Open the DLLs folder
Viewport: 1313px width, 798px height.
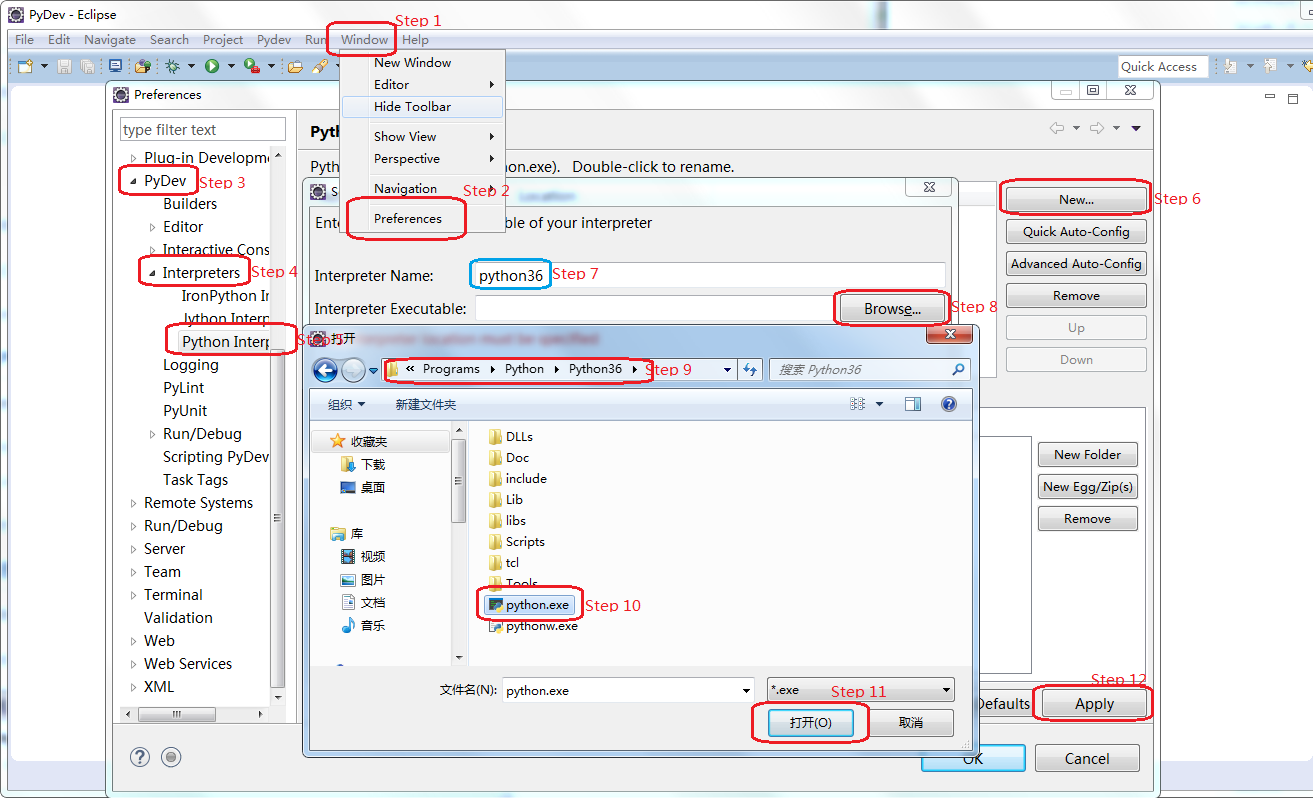(511, 437)
